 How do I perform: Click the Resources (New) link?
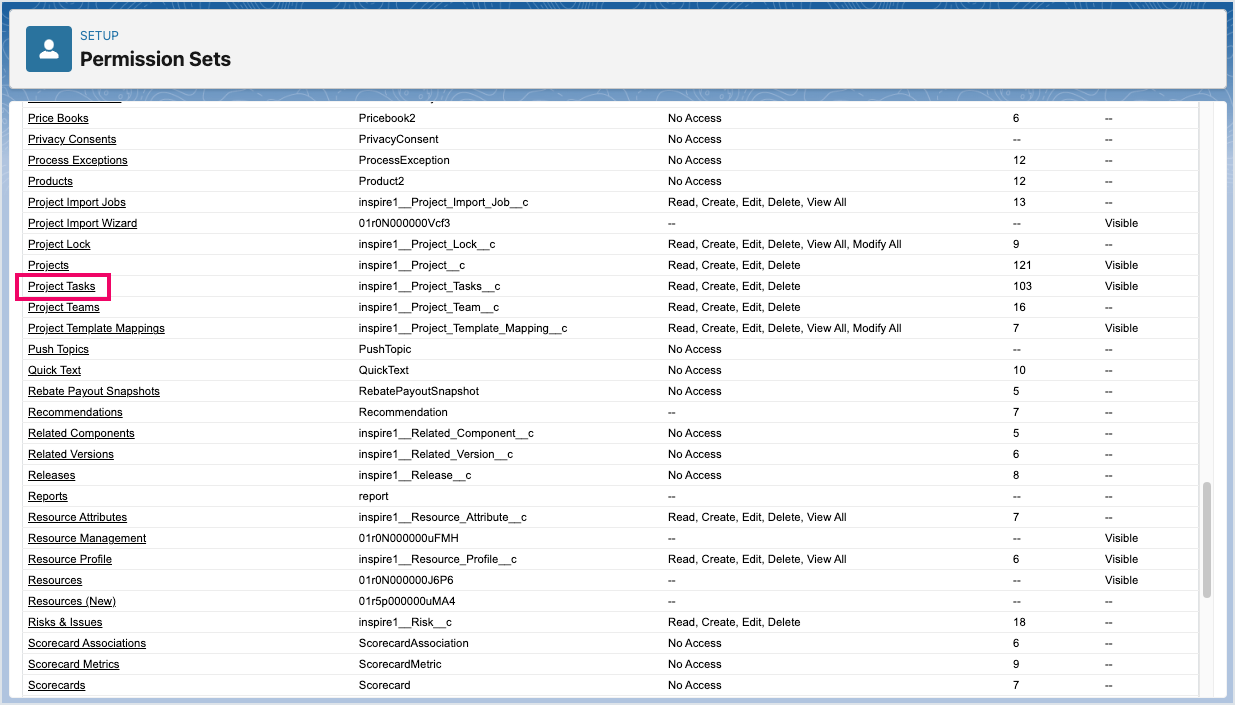[72, 602]
